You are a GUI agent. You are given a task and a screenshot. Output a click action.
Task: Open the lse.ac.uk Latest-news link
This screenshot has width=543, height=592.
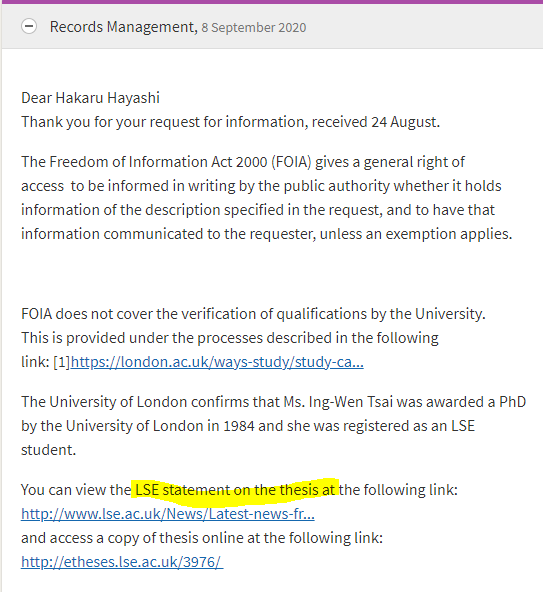click(x=168, y=514)
